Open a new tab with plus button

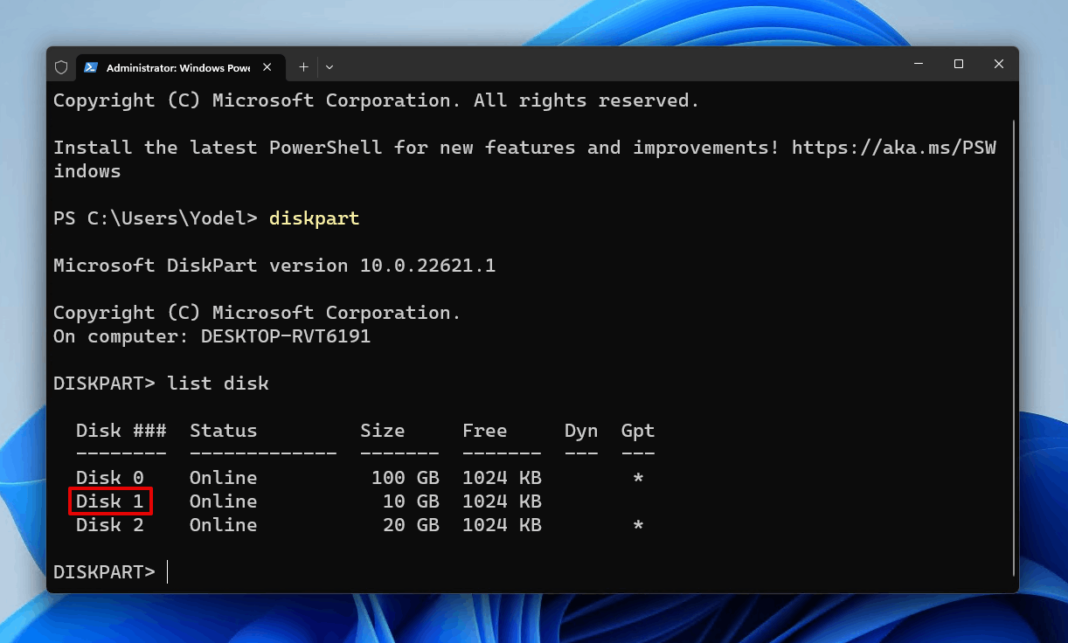tap(304, 67)
